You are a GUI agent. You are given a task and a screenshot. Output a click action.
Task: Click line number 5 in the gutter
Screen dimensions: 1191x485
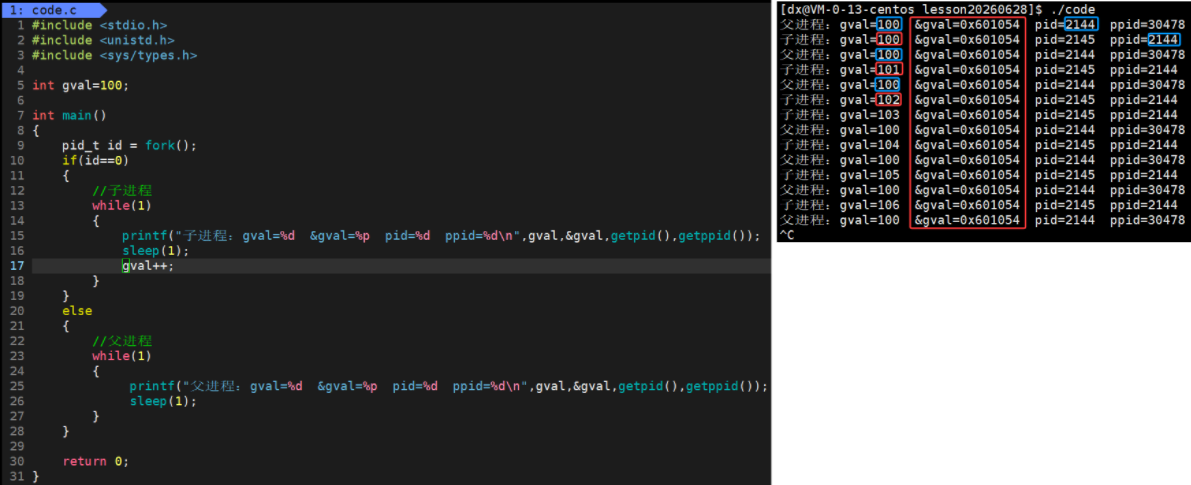point(21,85)
